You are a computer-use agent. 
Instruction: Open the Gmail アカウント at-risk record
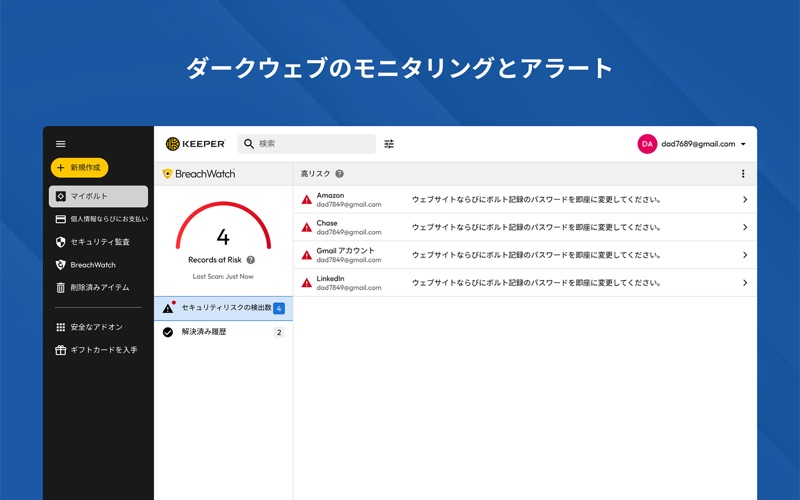525,255
